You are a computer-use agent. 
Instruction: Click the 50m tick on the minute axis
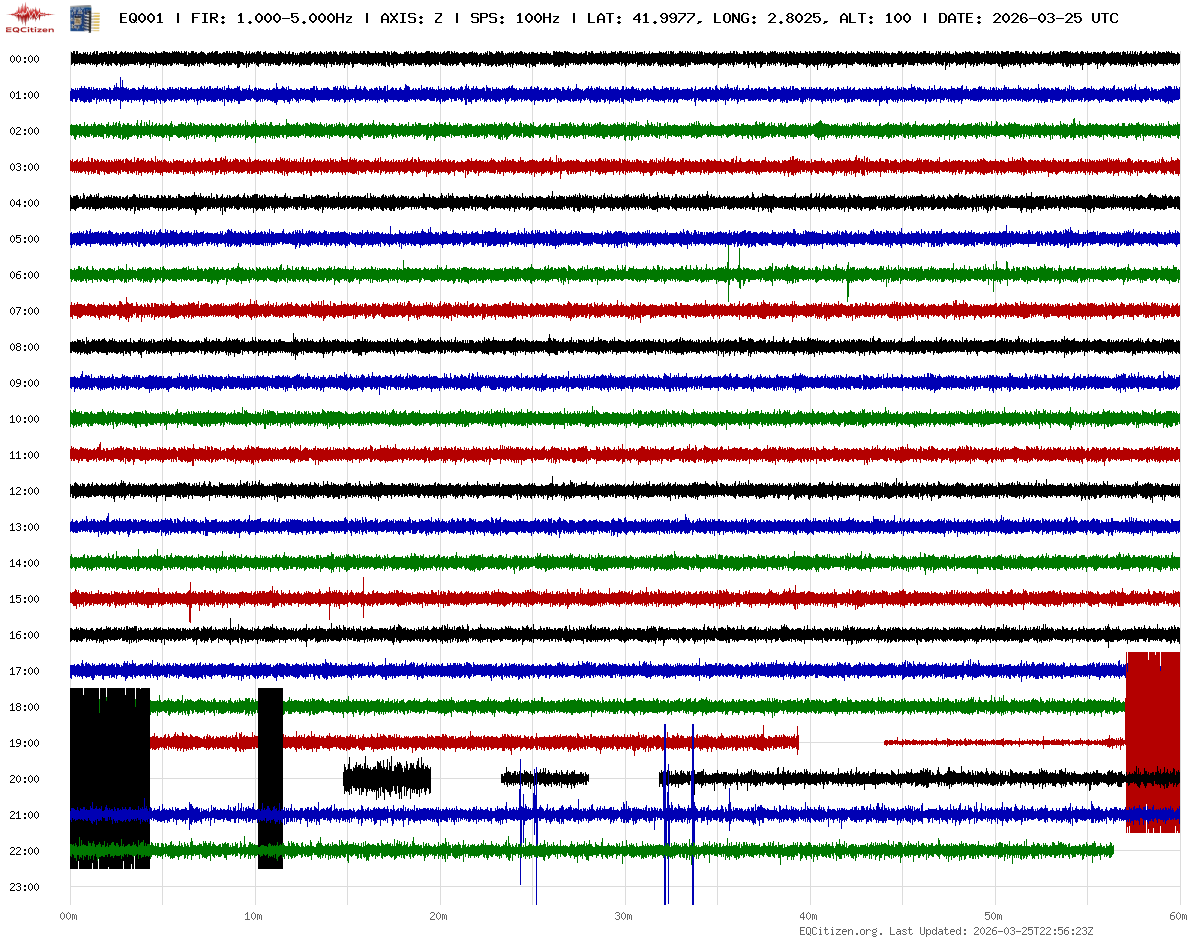coord(994,916)
